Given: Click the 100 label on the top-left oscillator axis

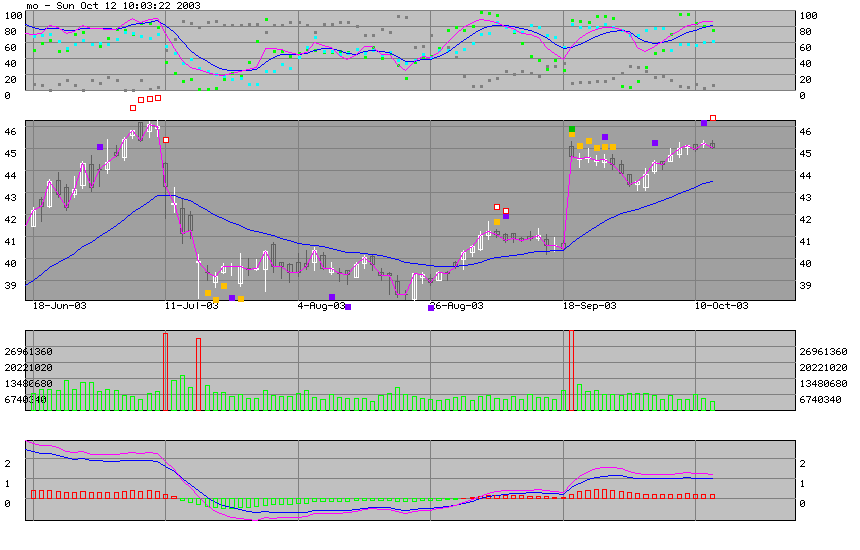Looking at the screenshot, I should [x=11, y=16].
